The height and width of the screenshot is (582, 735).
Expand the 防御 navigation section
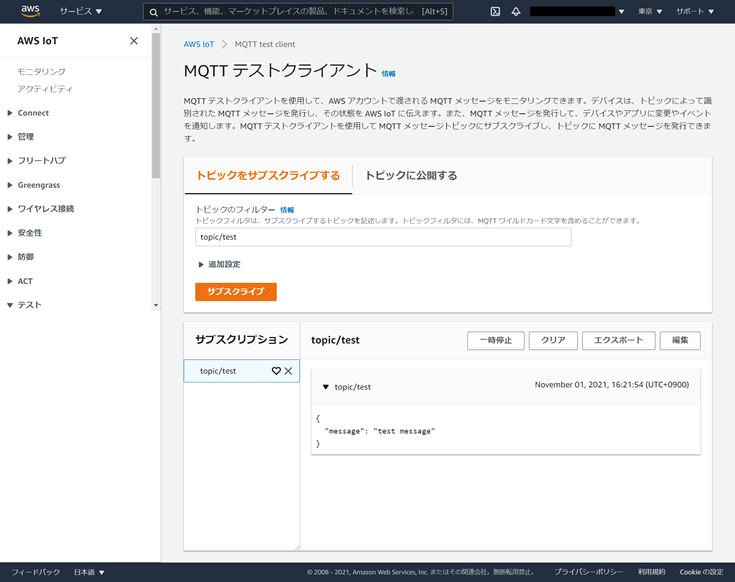point(21,257)
